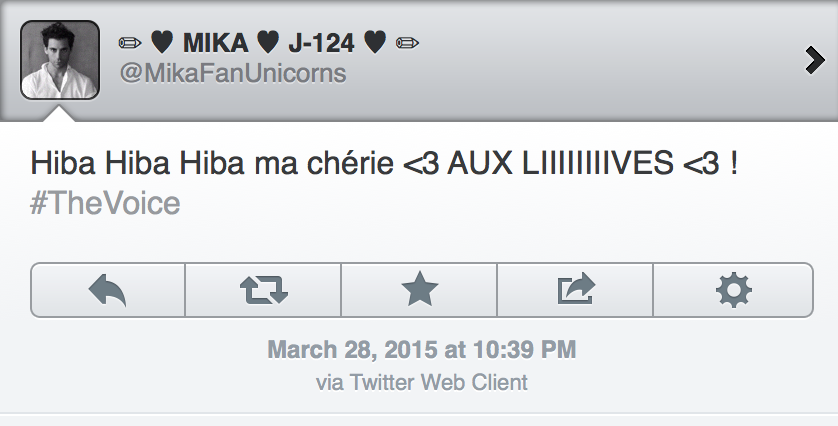This screenshot has width=838, height=426.
Task: Click the via Twitter Web Client source
Action: pos(421,382)
